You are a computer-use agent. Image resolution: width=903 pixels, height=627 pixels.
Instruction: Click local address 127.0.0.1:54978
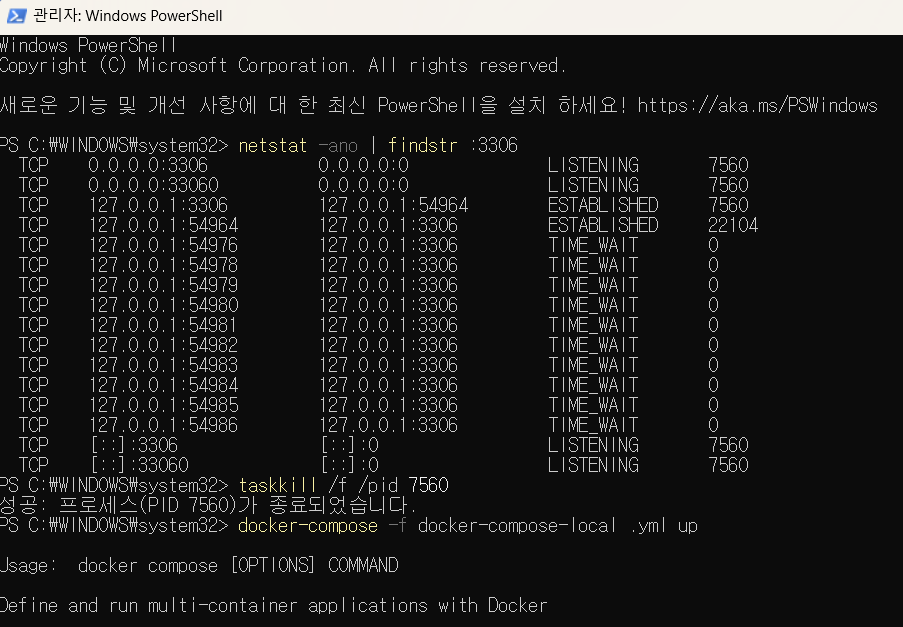click(x=163, y=265)
